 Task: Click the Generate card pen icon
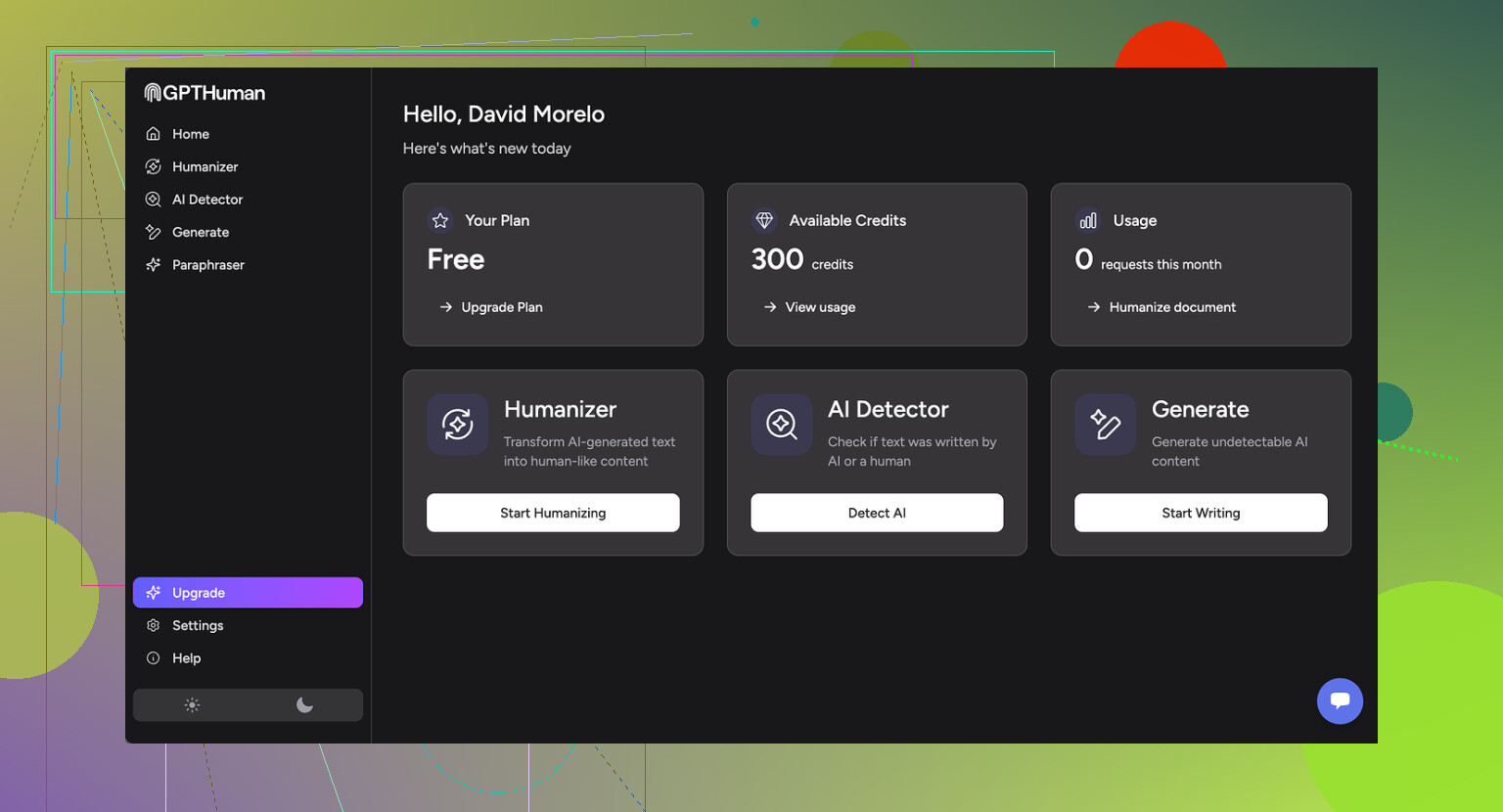click(1105, 425)
